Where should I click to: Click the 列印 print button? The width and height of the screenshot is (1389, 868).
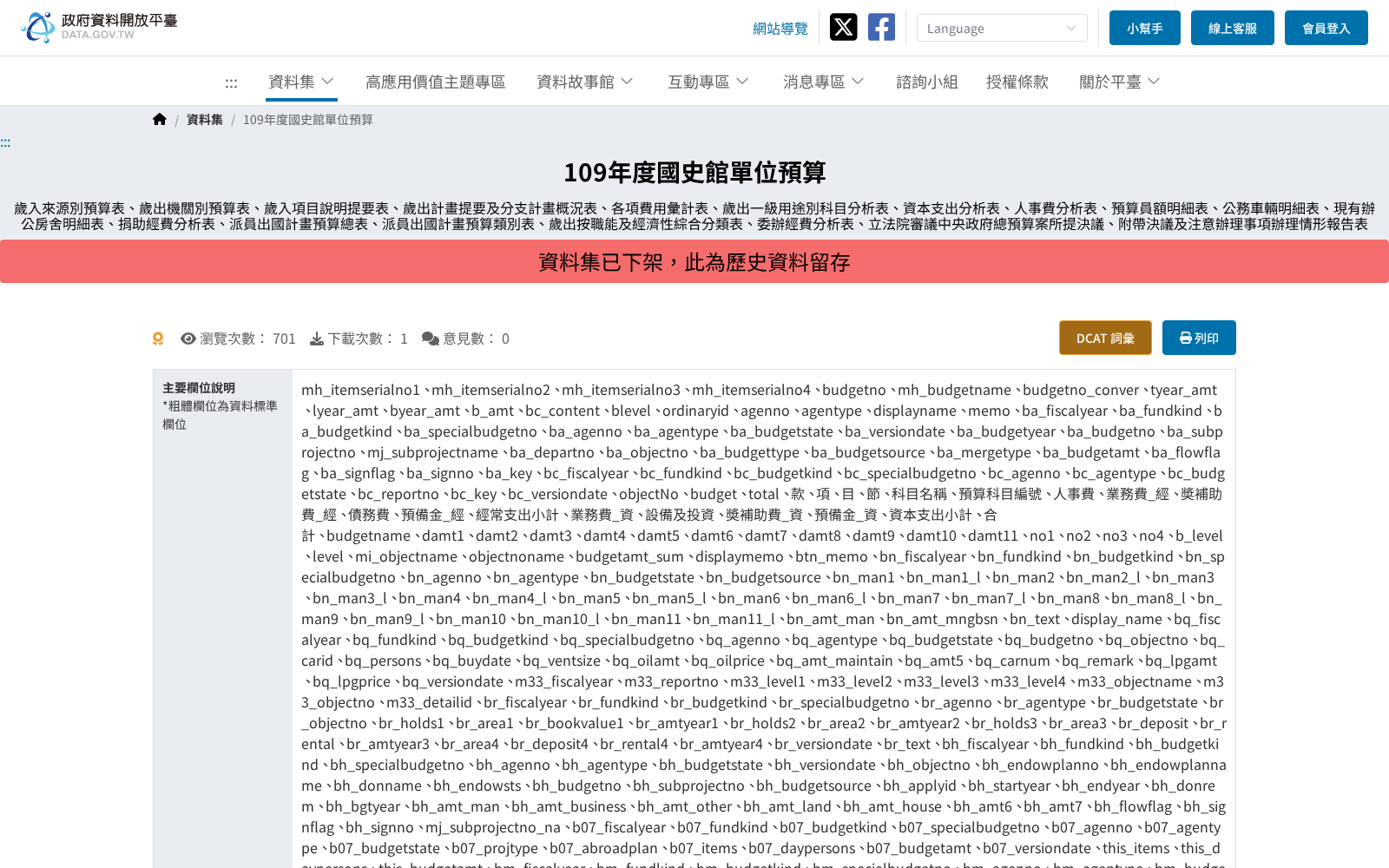(x=1199, y=338)
